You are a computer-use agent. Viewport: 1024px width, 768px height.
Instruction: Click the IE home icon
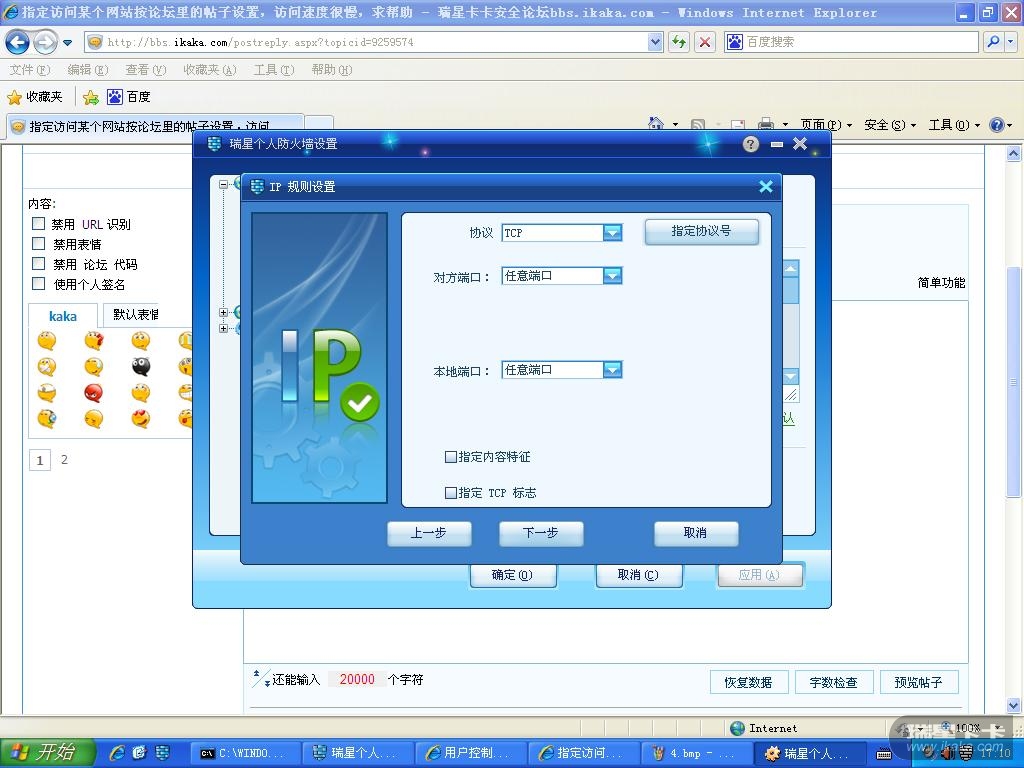tap(656, 123)
